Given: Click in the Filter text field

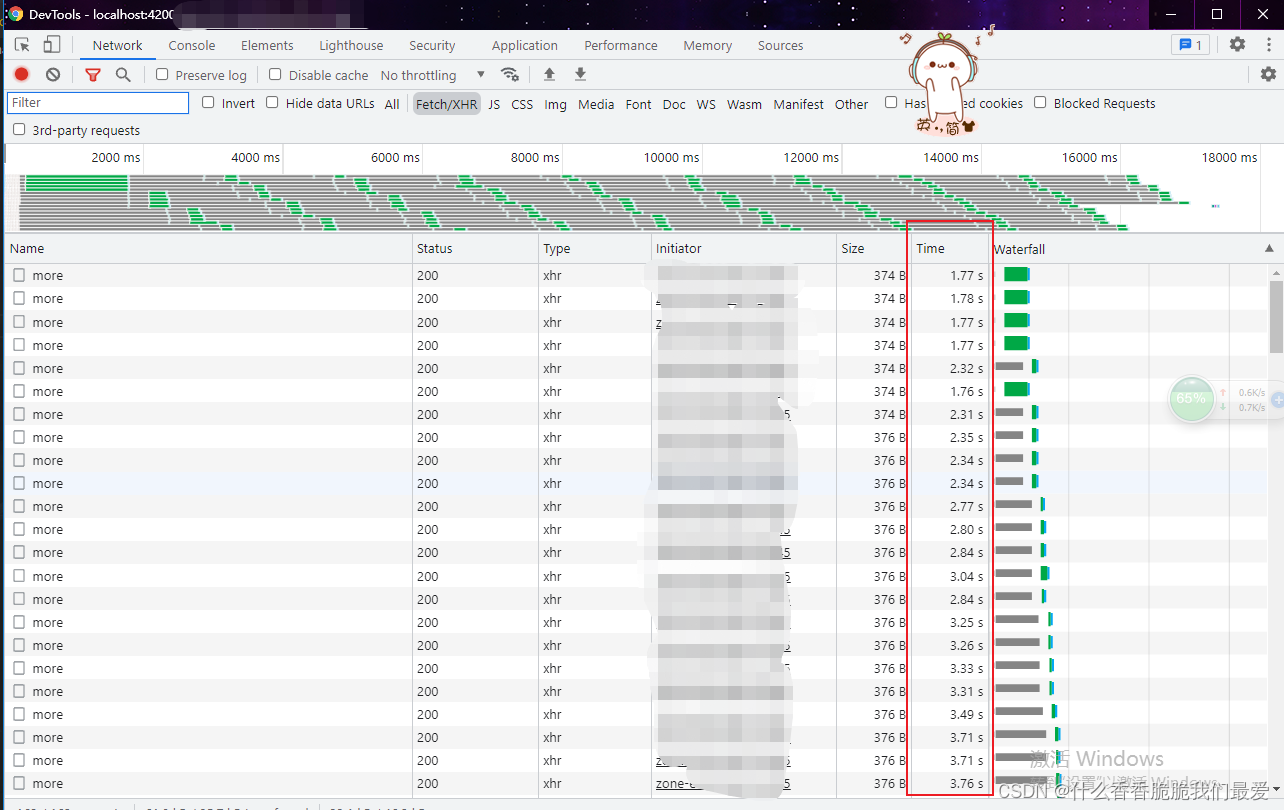Looking at the screenshot, I should [x=98, y=103].
